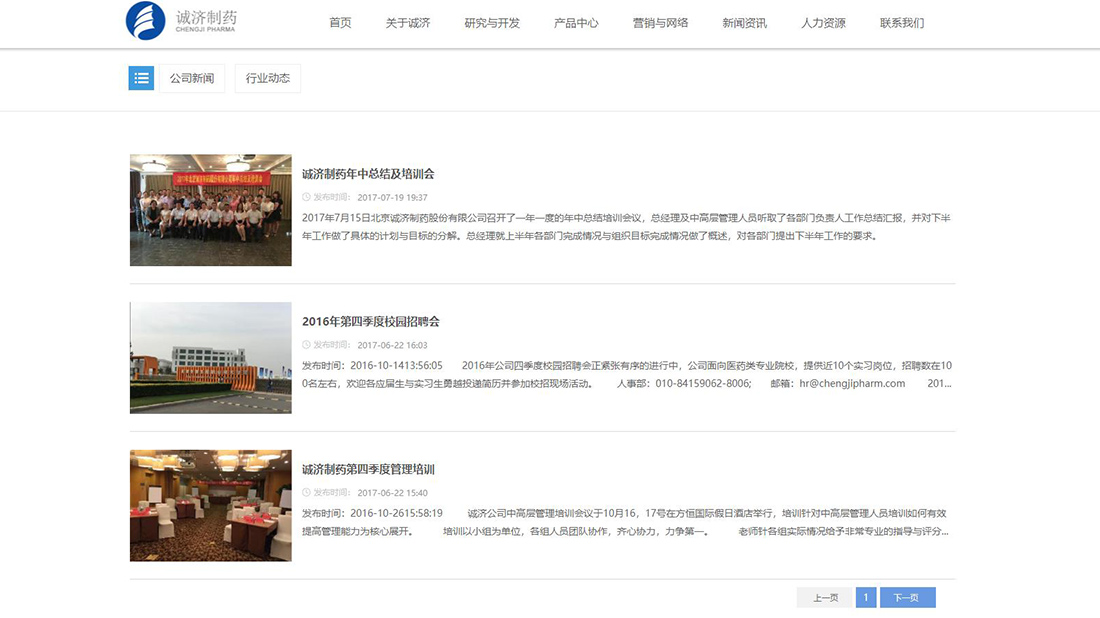1100x618 pixels.
Task: Select the 公司新闻 tab
Action: 192,78
